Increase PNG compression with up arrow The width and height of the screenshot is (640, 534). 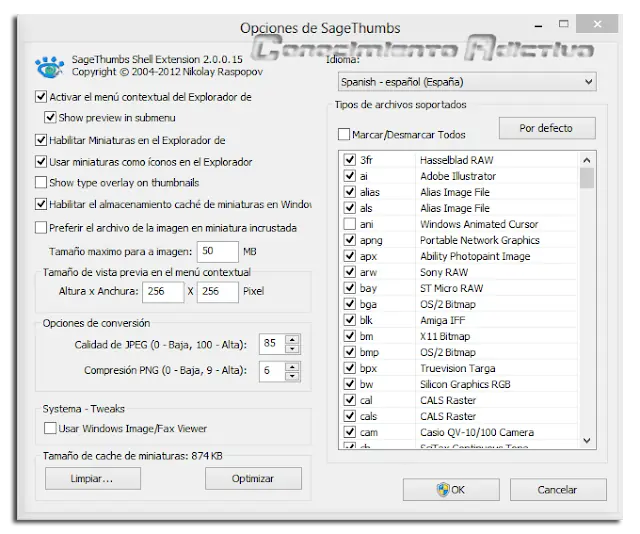[292, 366]
